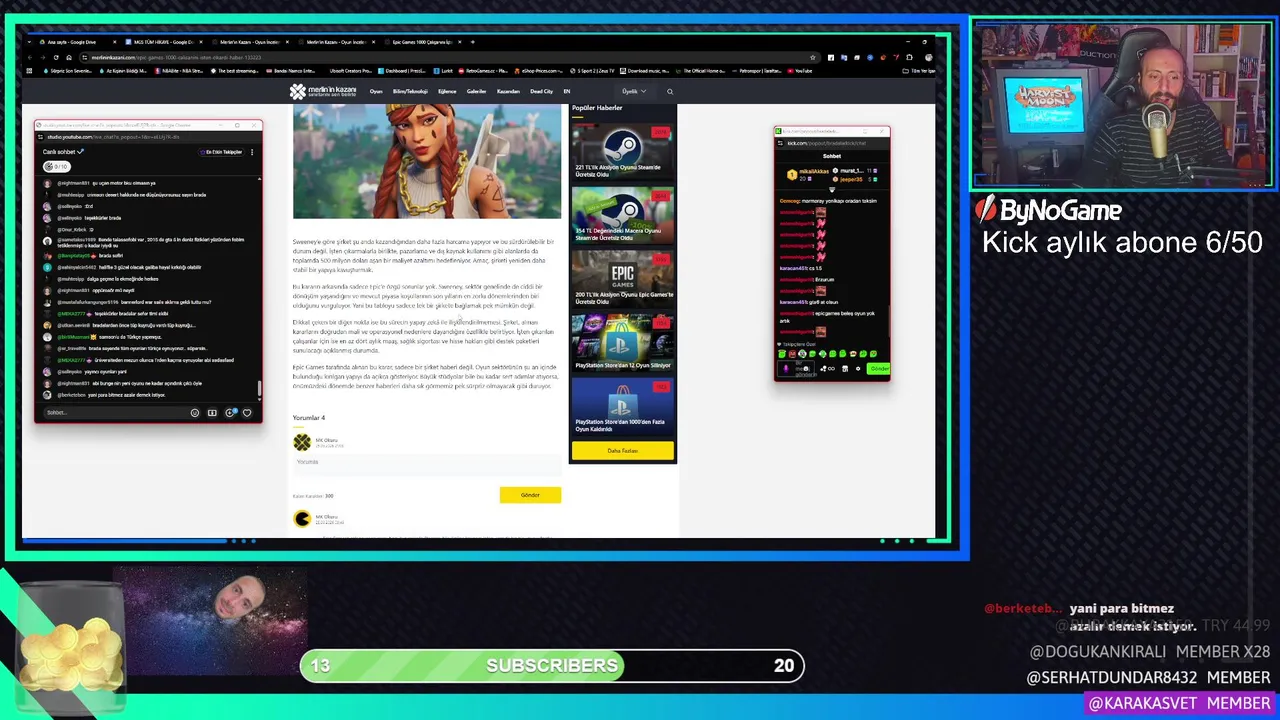The width and height of the screenshot is (1280, 720).
Task: Bookmark this page with star icon
Action: point(812,57)
